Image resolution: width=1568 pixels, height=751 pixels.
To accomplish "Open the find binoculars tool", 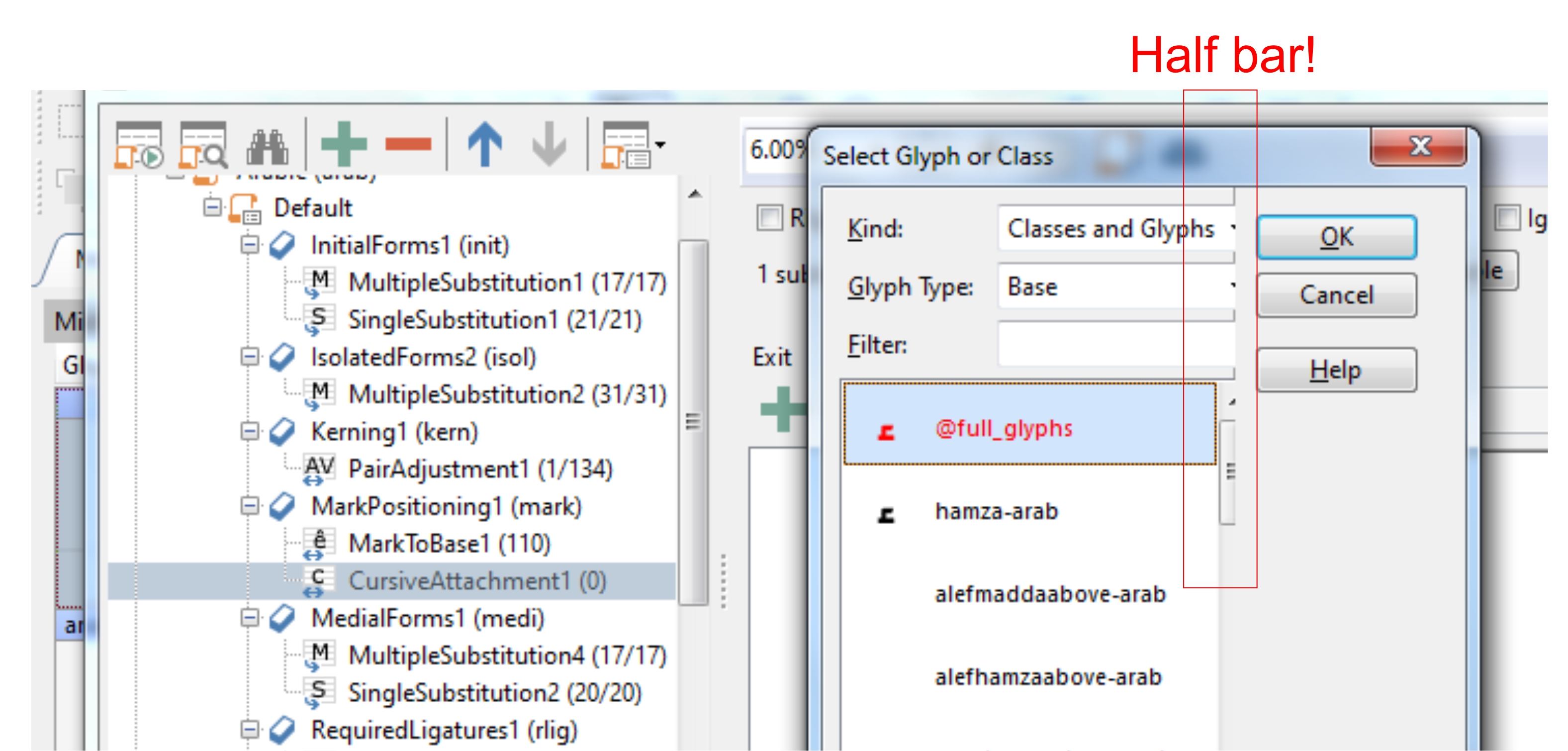I will pyautogui.click(x=267, y=146).
